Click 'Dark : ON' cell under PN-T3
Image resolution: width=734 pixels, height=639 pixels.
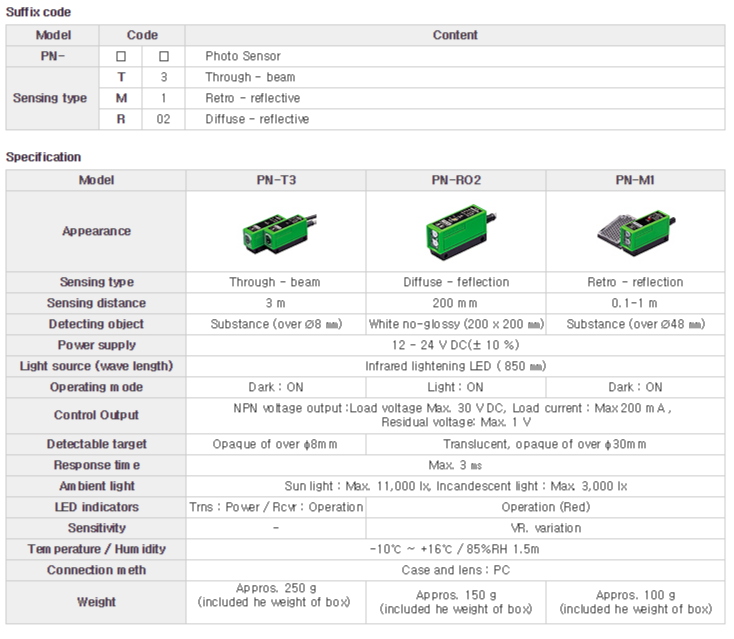276,388
